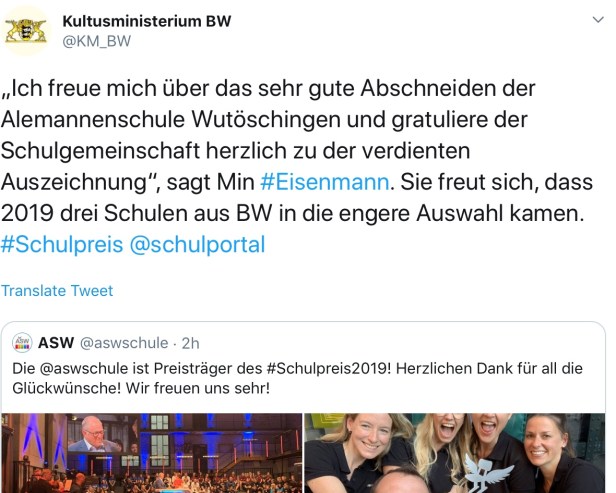This screenshot has width=616, height=493.
Task: Open the smiling group selfie photo
Action: tap(455, 453)
